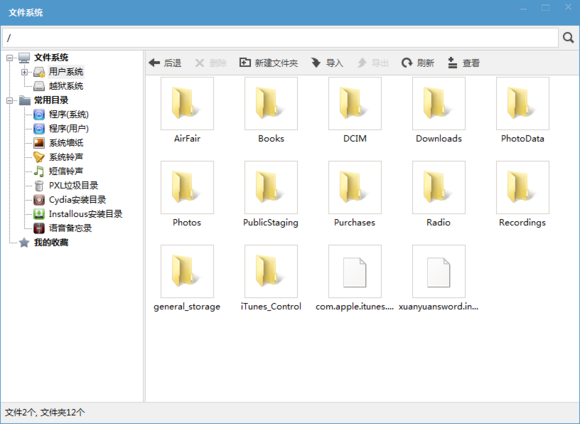Select the Installous安装目录 sidebar icon
Viewport: 580px width, 424px height.
click(39, 214)
